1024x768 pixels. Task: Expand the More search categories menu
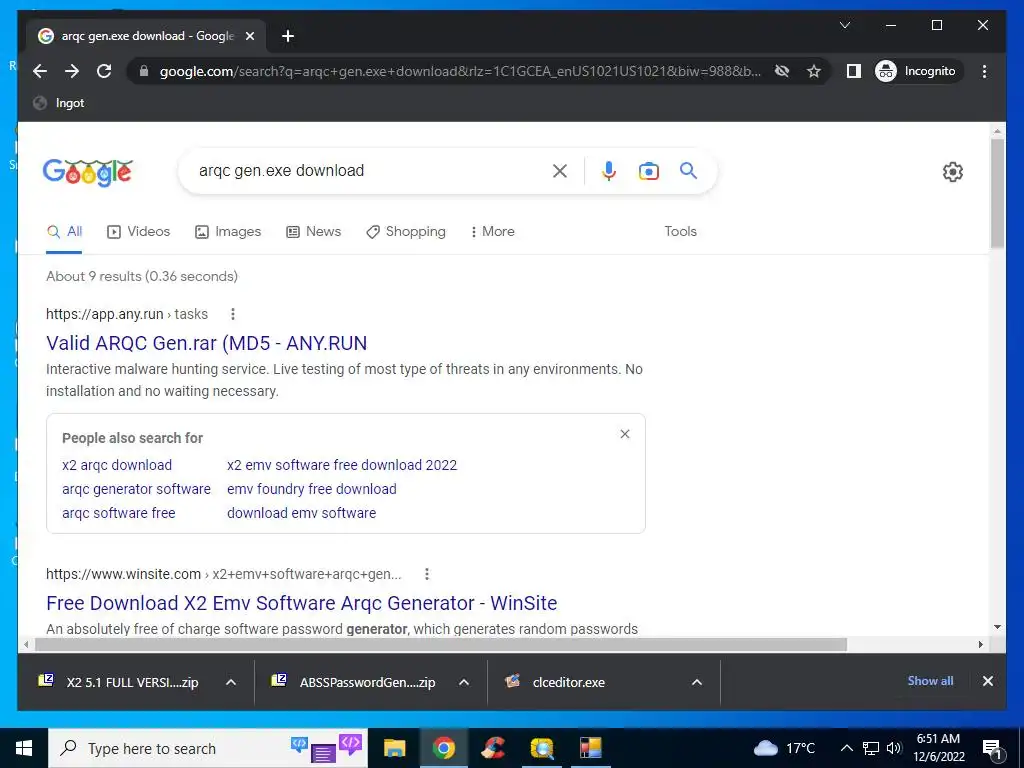(492, 232)
